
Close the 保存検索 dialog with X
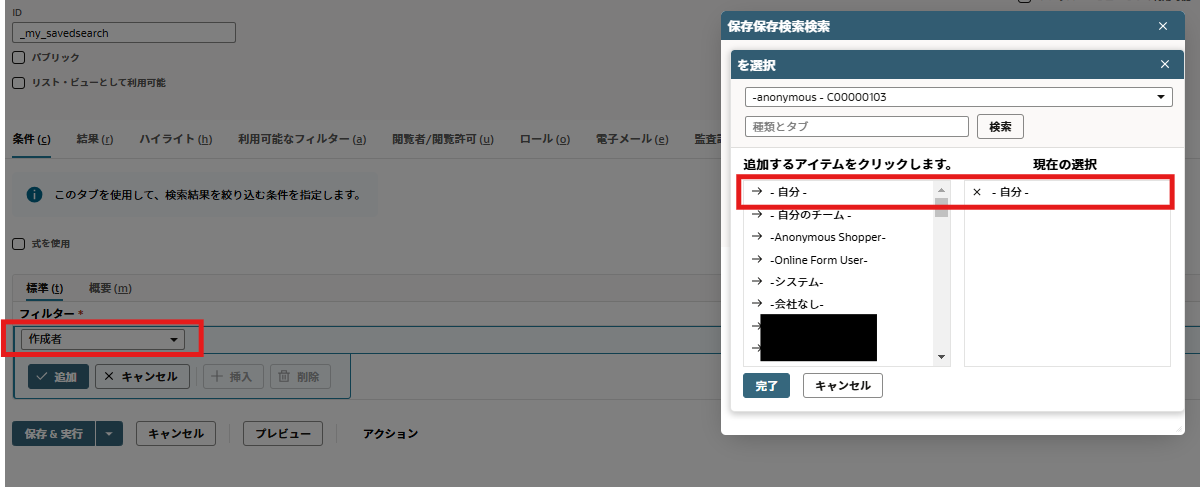click(x=1163, y=27)
